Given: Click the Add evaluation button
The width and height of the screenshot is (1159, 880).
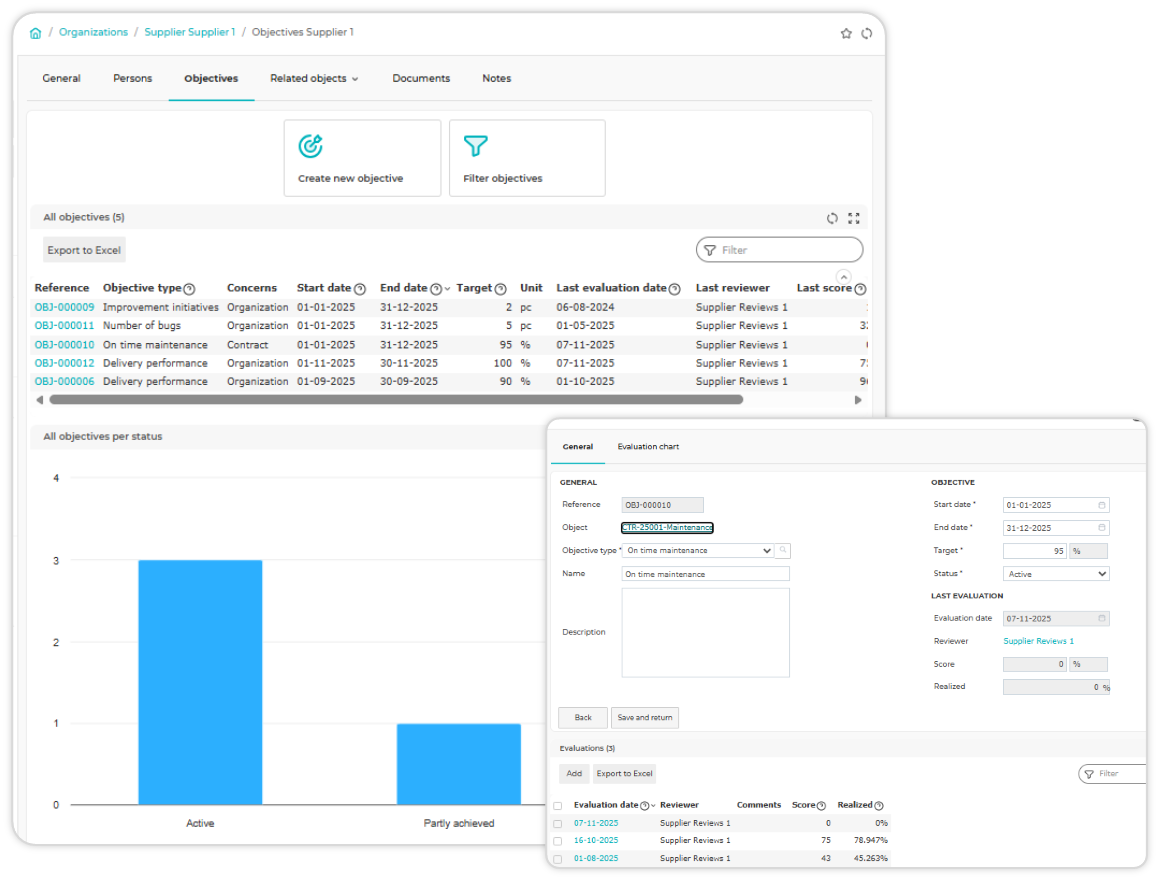Looking at the screenshot, I should (x=574, y=774).
